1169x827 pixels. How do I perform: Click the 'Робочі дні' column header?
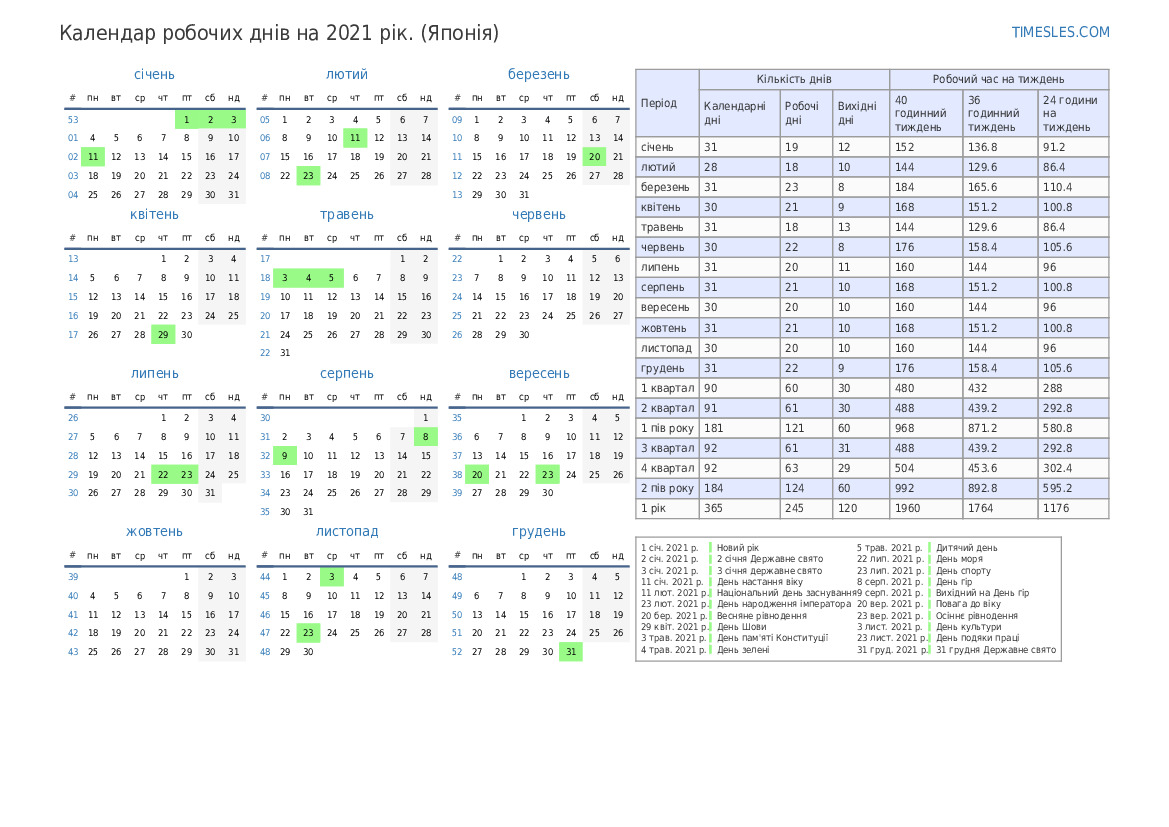tap(805, 113)
